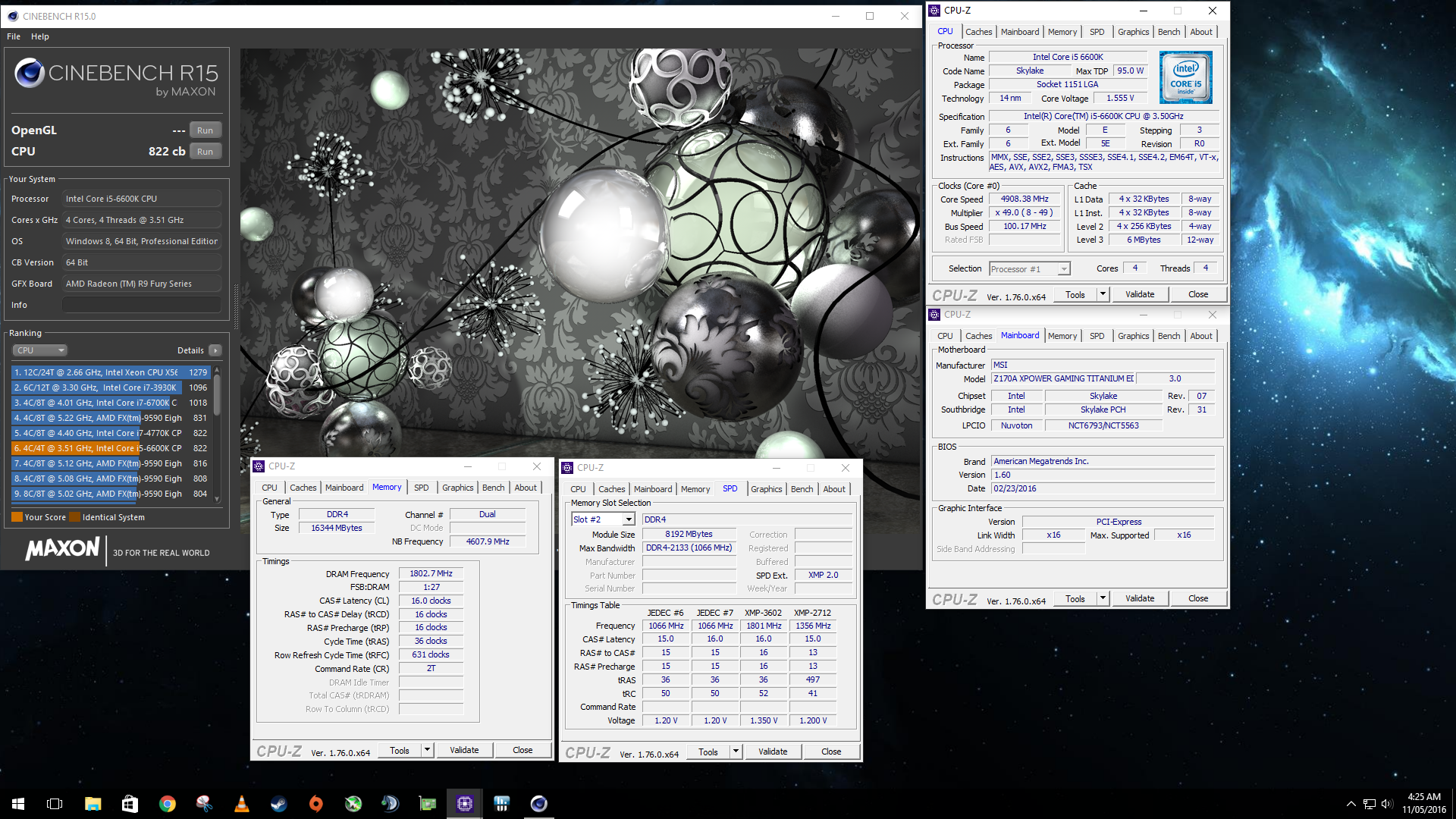Viewport: 1456px width, 819px height.
Task: Click Close in the Memory CPU-Z window
Action: (x=522, y=750)
